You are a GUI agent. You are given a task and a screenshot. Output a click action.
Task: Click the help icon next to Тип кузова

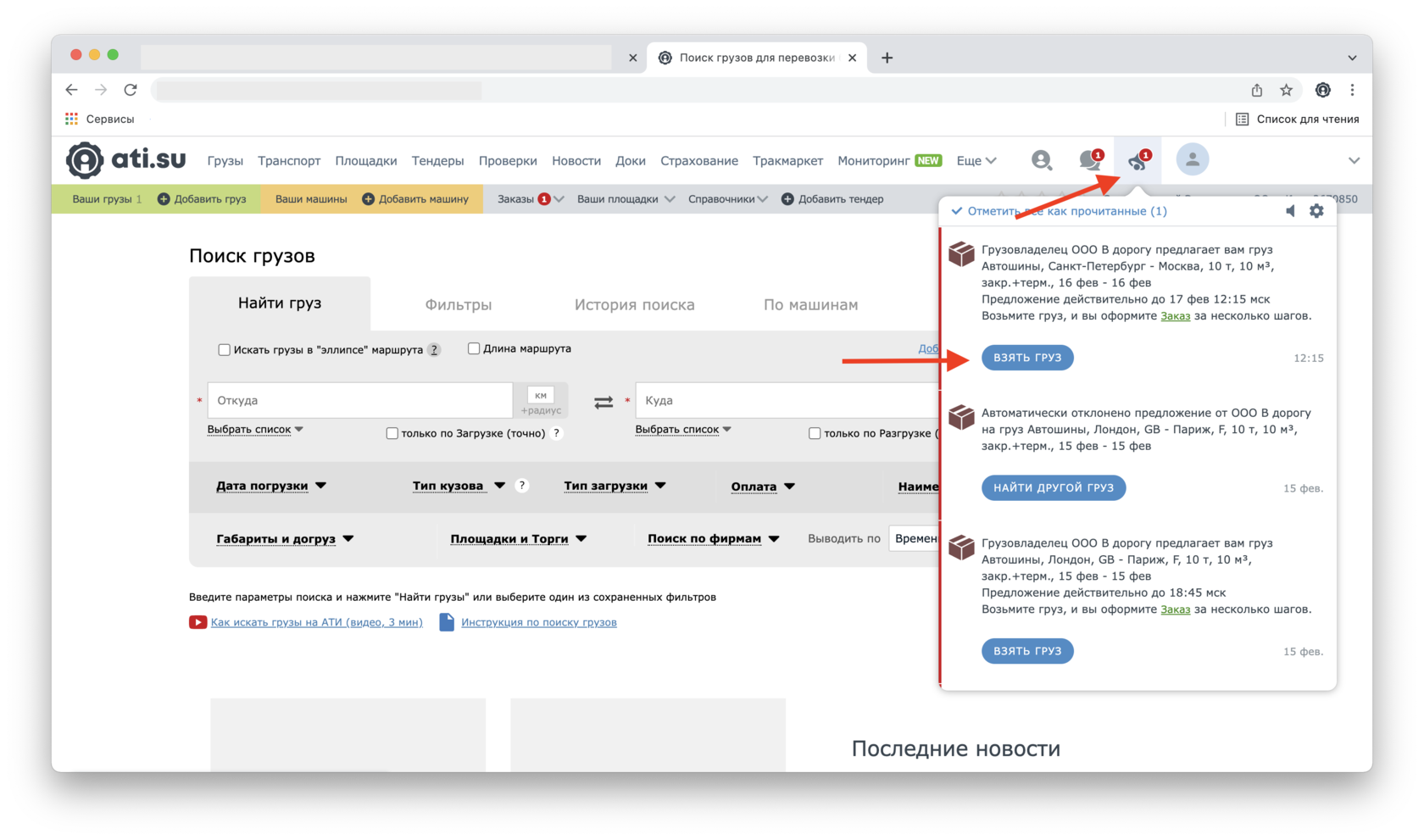[522, 486]
